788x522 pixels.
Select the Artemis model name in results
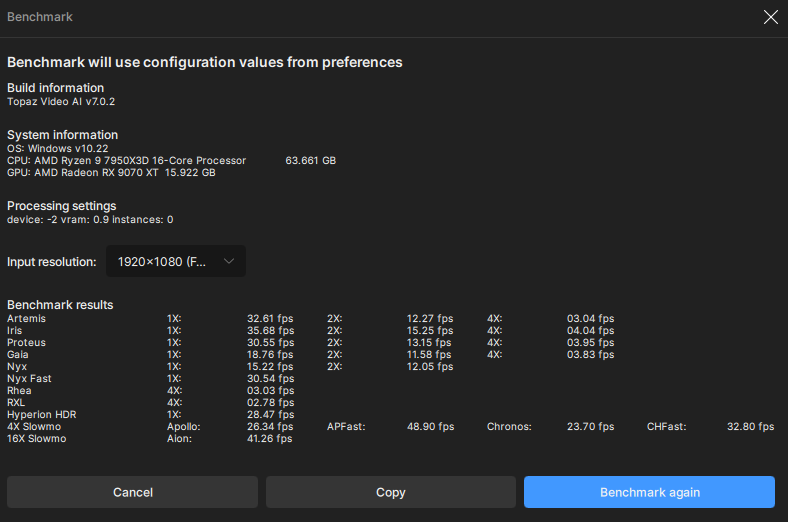tap(26, 319)
